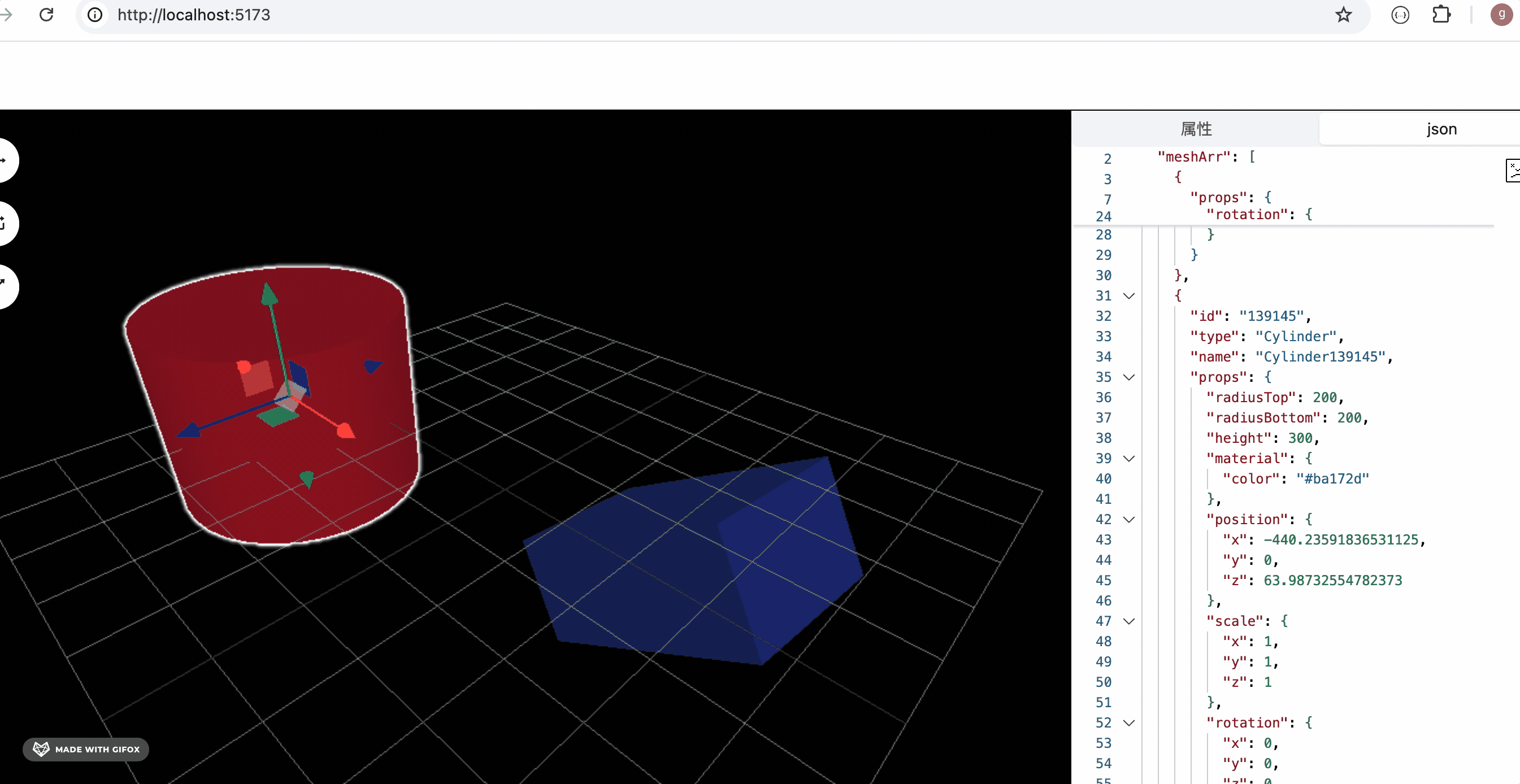Click position z value 63.98732554782373
Image resolution: width=1520 pixels, height=784 pixels.
tap(1332, 581)
